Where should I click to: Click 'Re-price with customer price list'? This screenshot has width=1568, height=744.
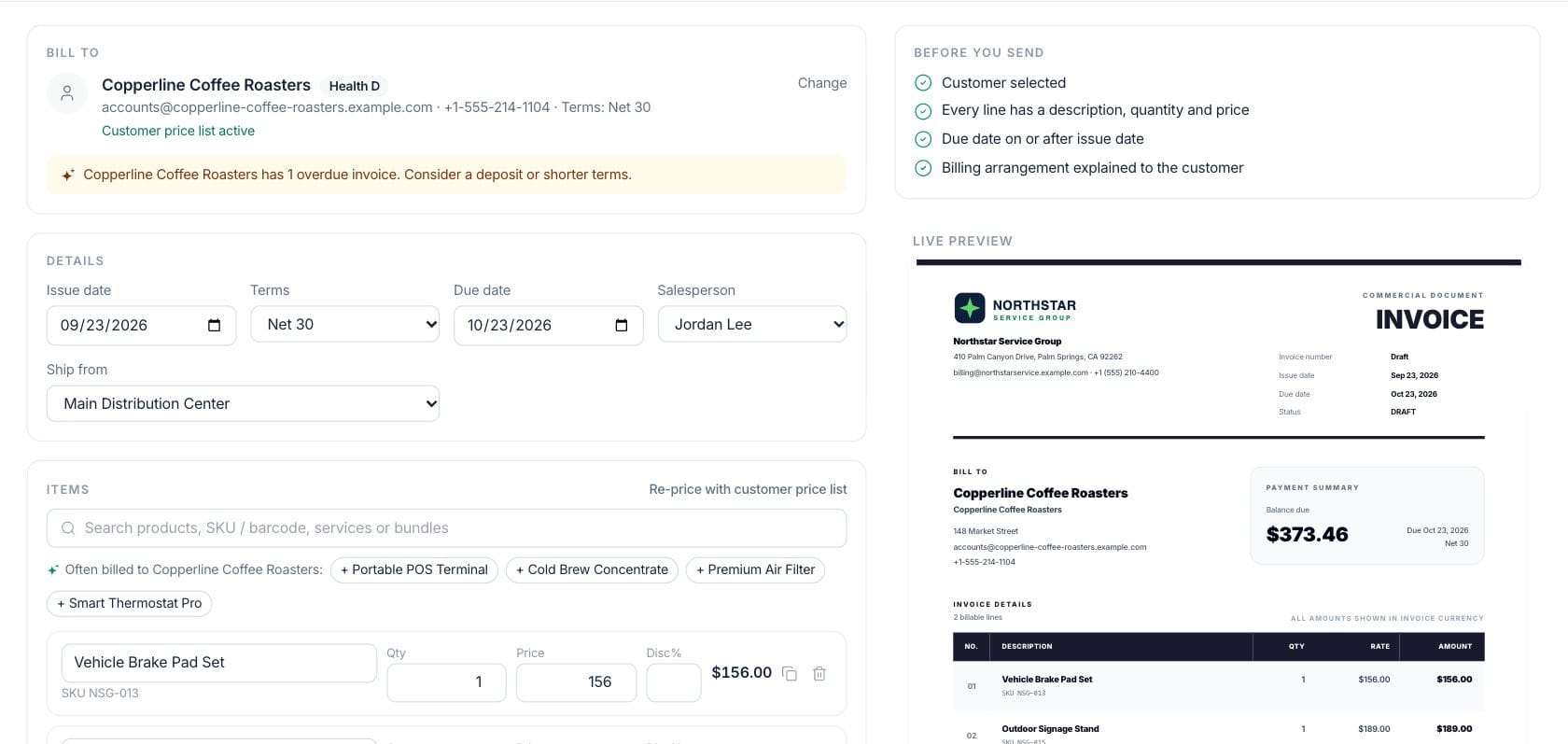[748, 489]
